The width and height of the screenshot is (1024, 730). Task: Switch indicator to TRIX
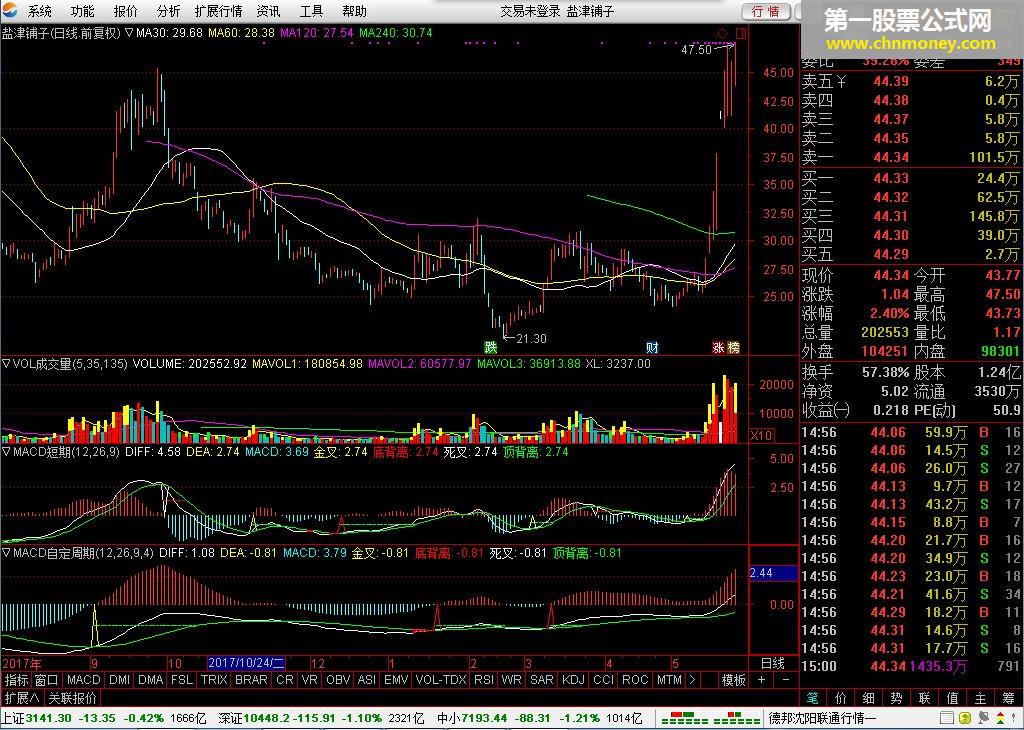tap(214, 680)
